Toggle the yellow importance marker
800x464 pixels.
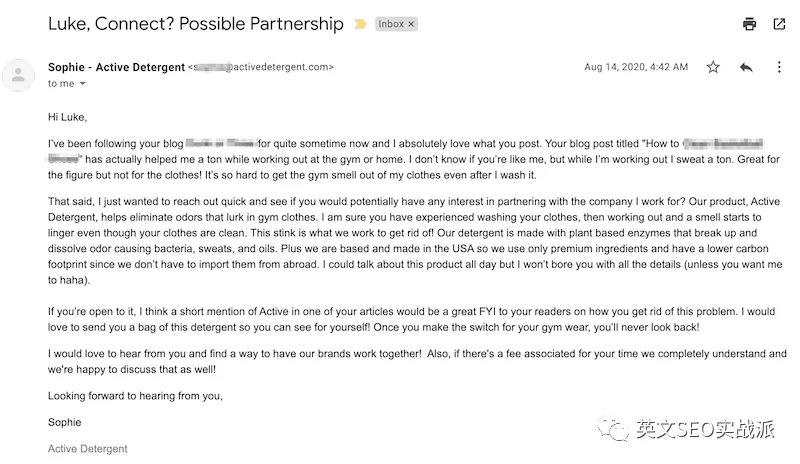[360, 24]
